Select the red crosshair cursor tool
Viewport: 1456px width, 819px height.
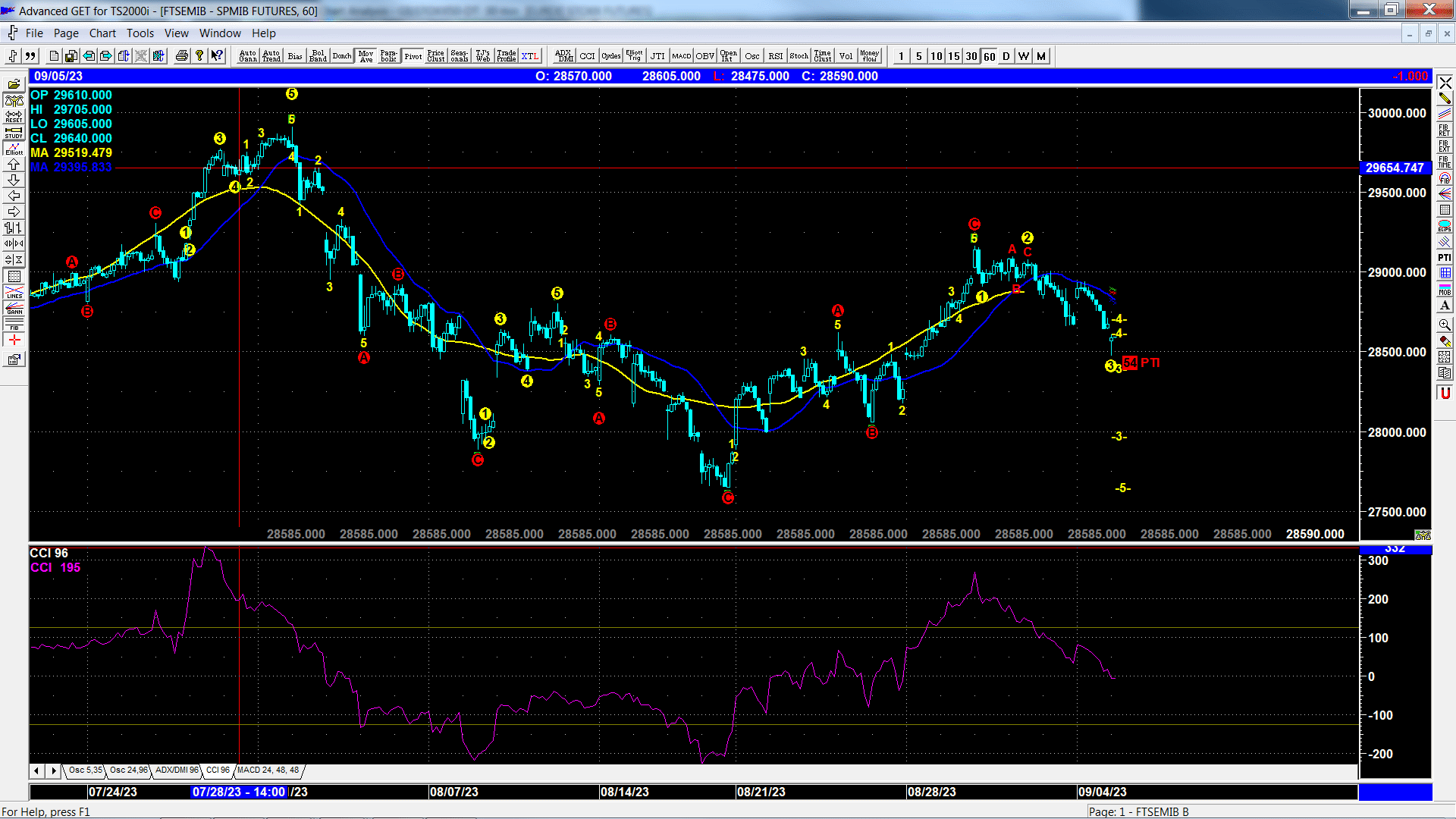point(14,340)
